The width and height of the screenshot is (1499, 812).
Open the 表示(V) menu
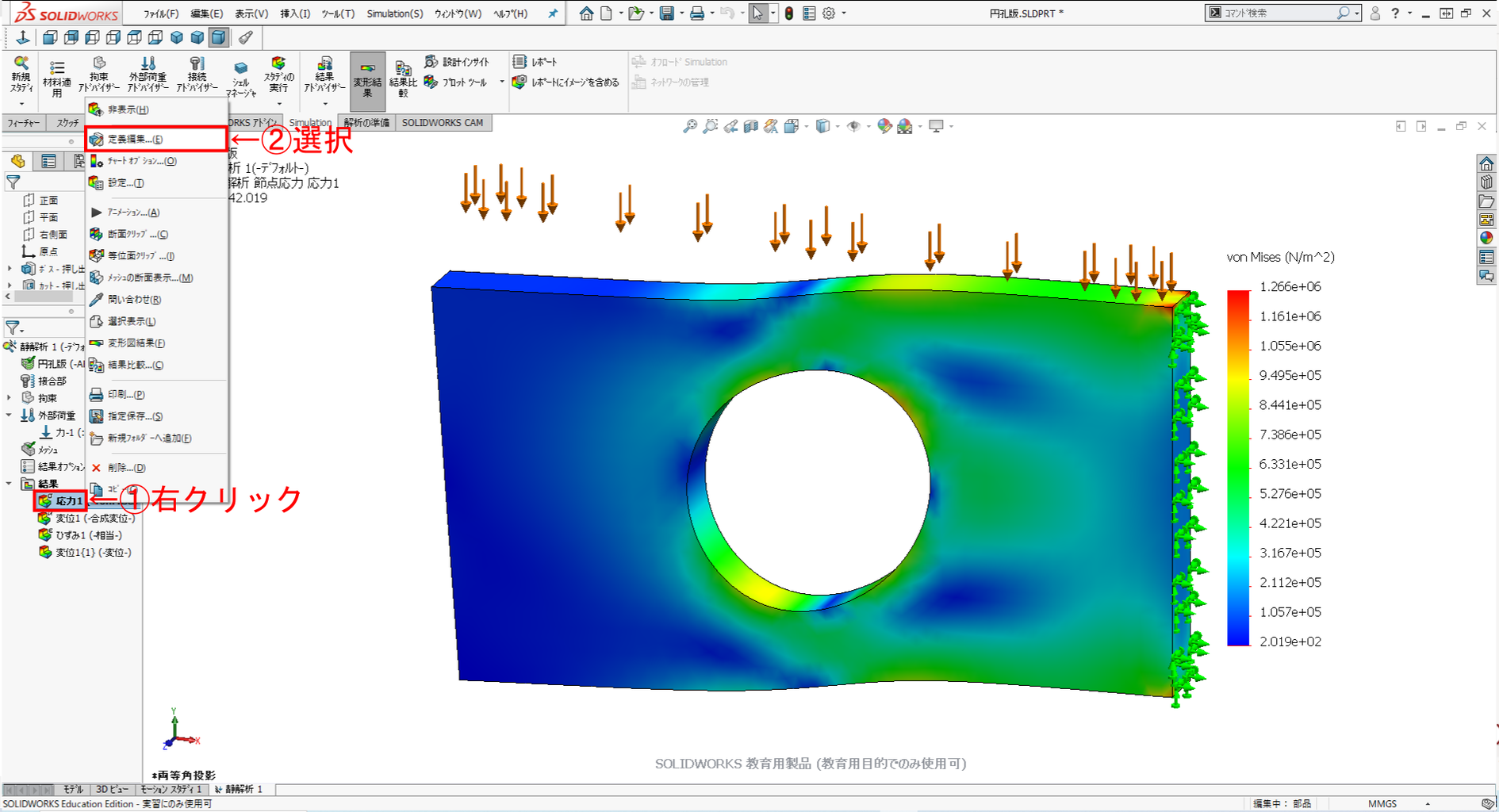click(251, 13)
